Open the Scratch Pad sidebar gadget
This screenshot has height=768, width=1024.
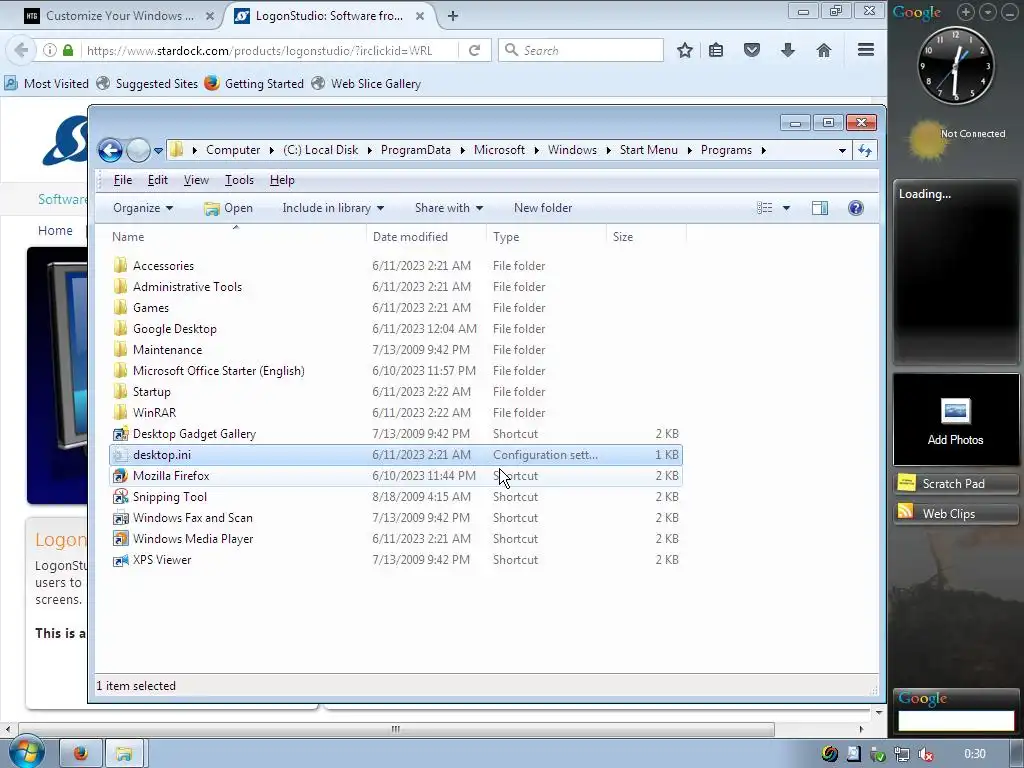coord(956,484)
